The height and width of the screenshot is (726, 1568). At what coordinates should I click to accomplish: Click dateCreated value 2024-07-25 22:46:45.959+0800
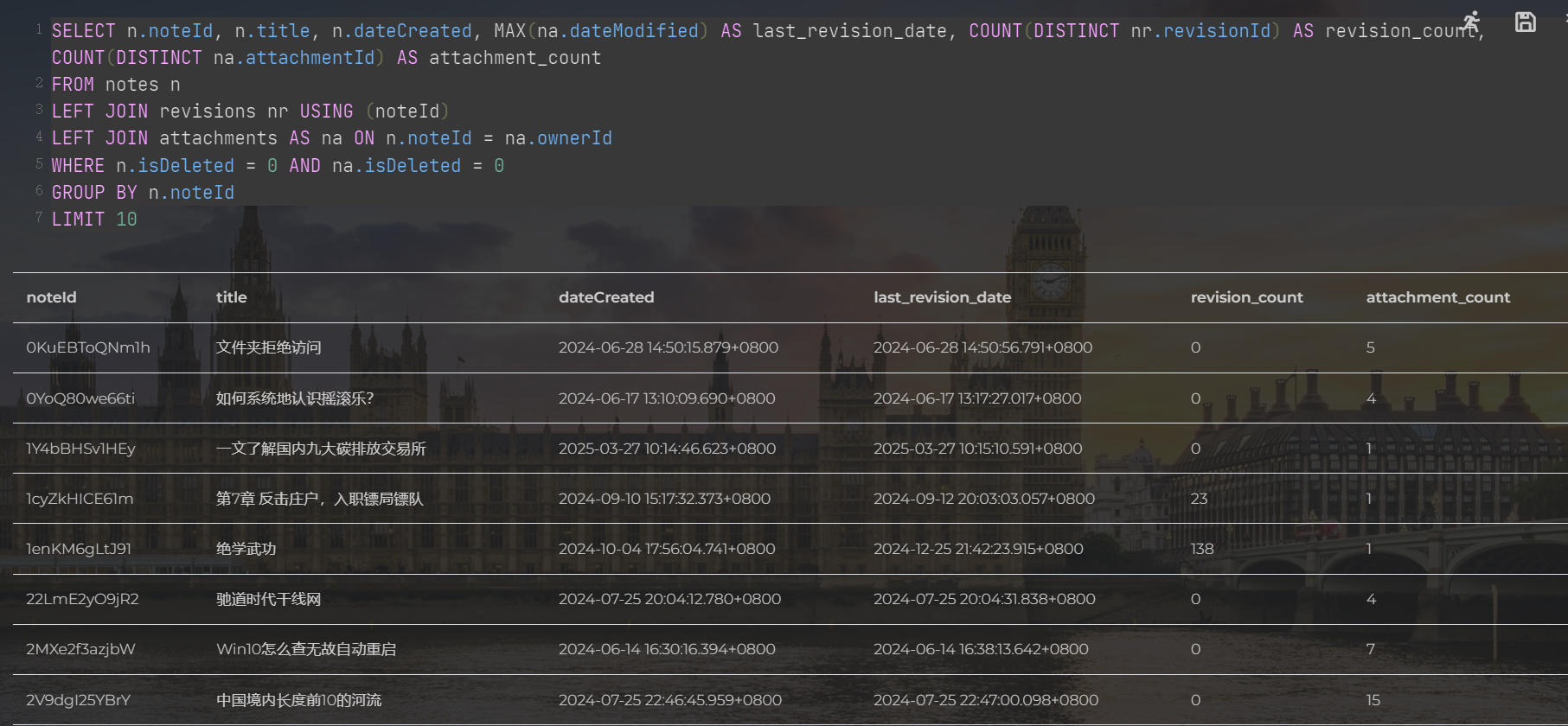pyautogui.click(x=670, y=700)
